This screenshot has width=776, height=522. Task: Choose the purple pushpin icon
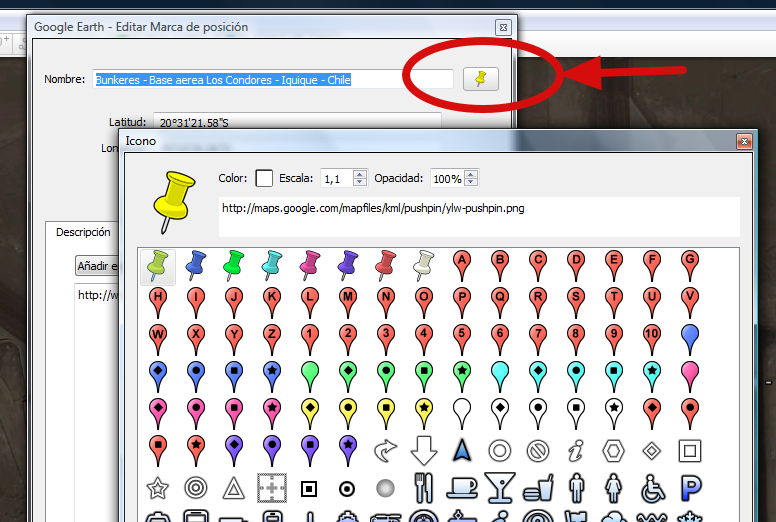click(x=348, y=265)
